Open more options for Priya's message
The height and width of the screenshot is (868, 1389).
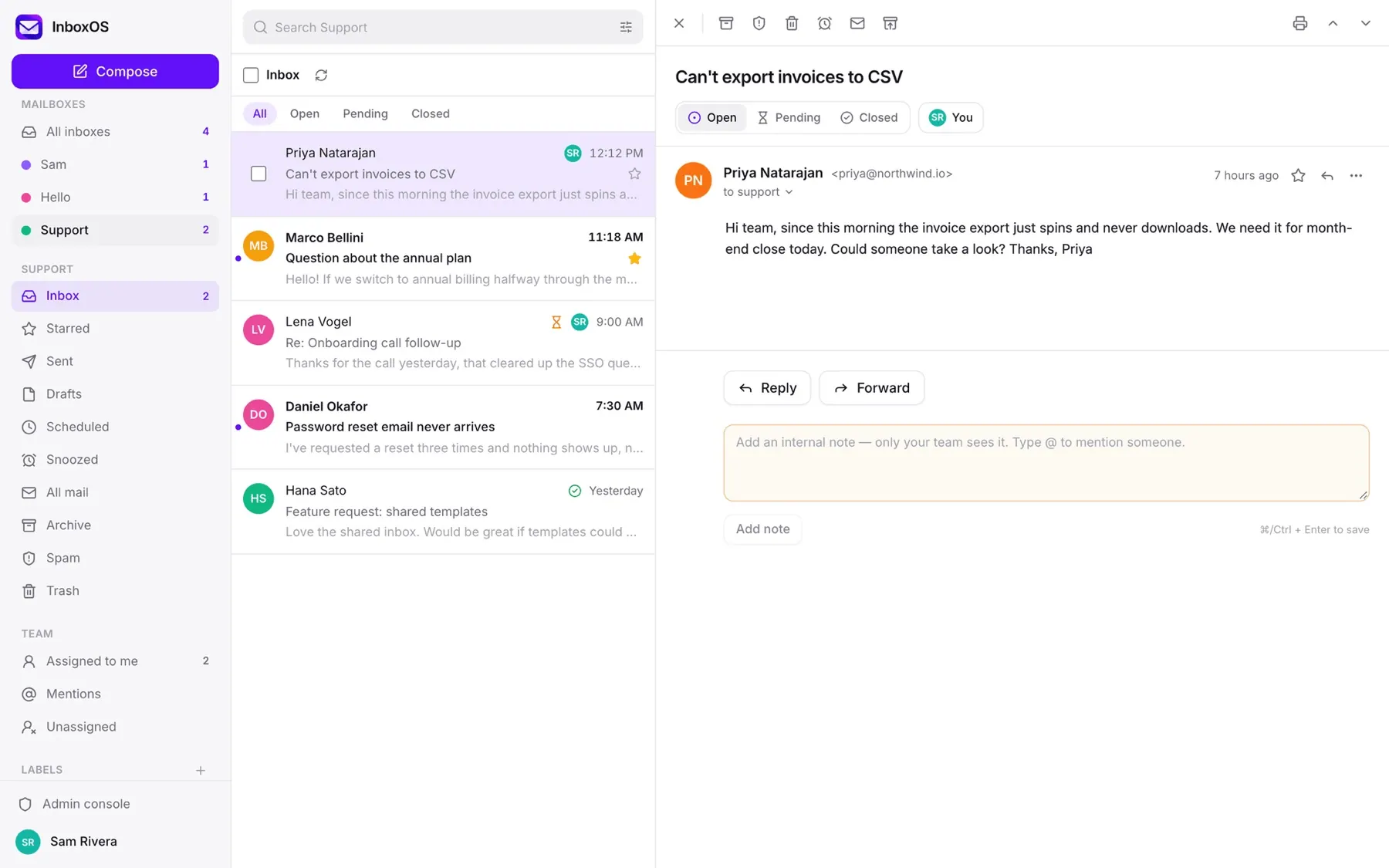(1356, 176)
